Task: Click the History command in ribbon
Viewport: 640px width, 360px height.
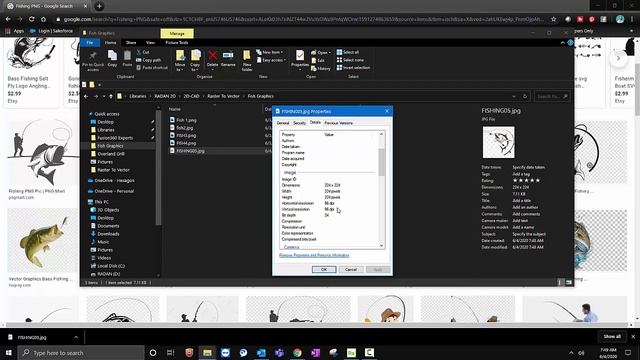Action: (321, 69)
